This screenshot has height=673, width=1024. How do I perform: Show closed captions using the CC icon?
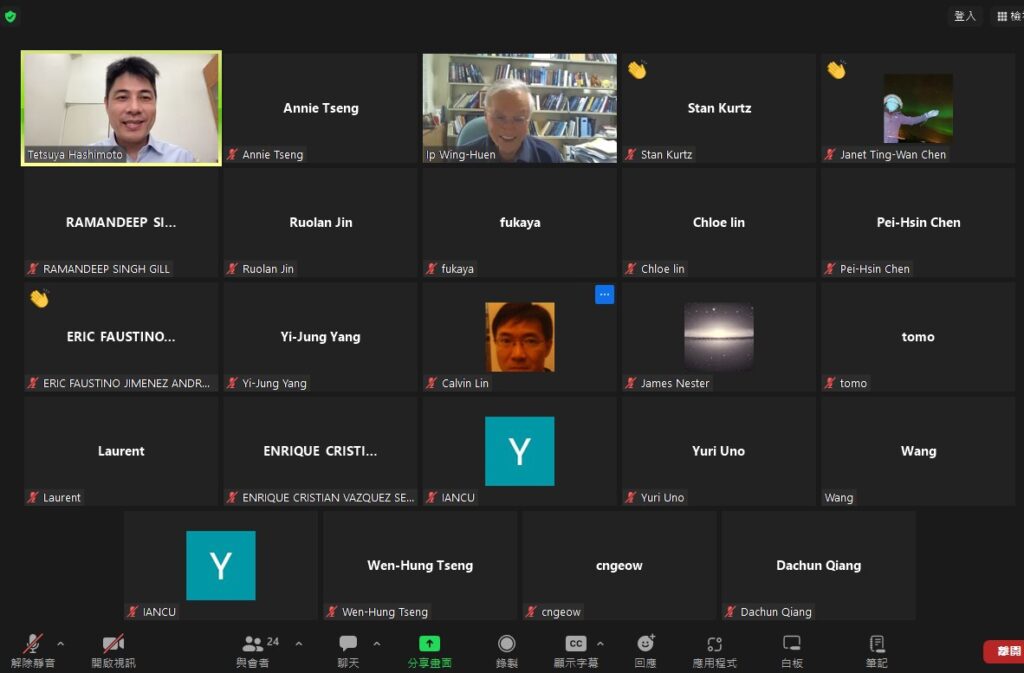coord(575,650)
